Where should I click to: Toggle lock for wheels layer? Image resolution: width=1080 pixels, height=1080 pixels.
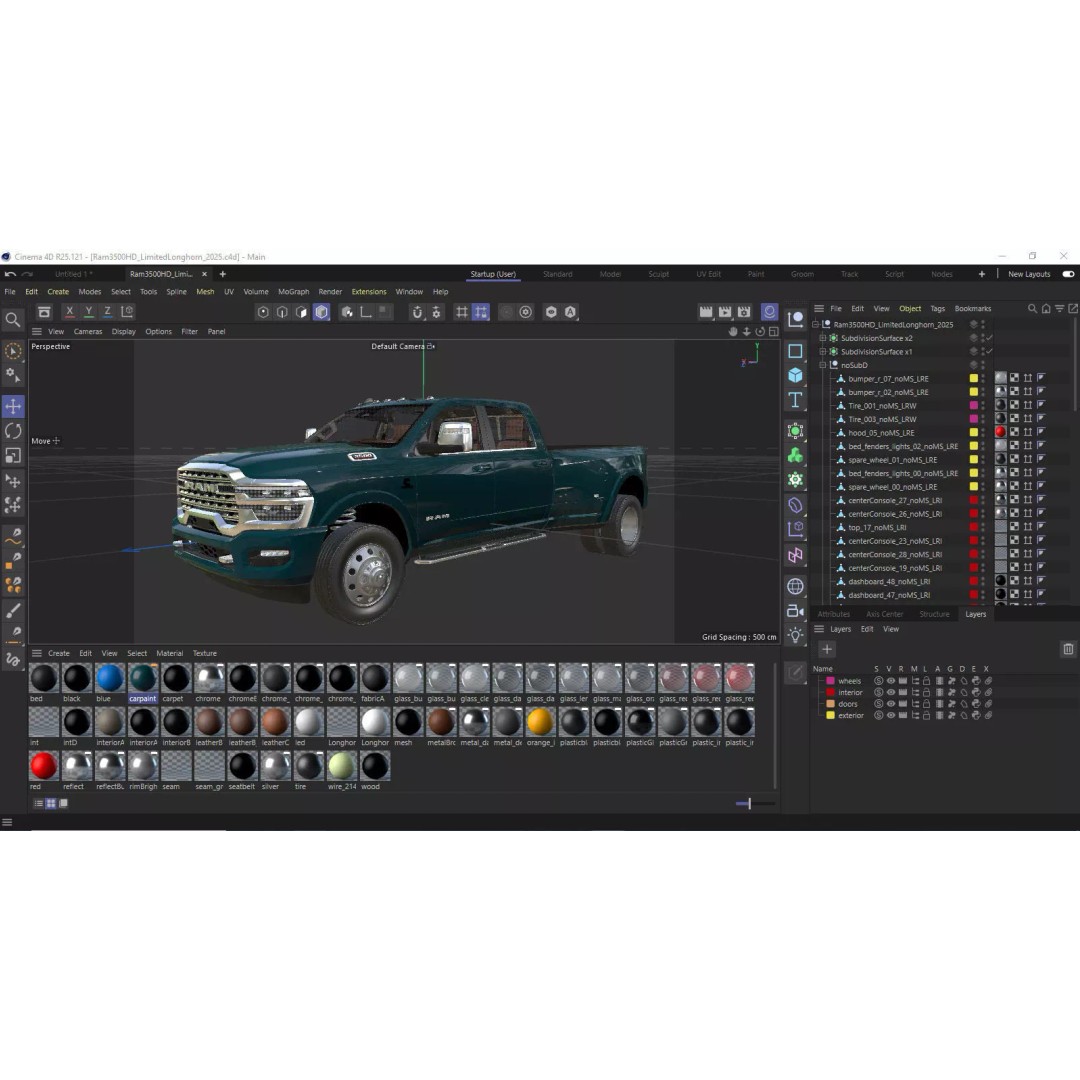pyautogui.click(x=926, y=681)
